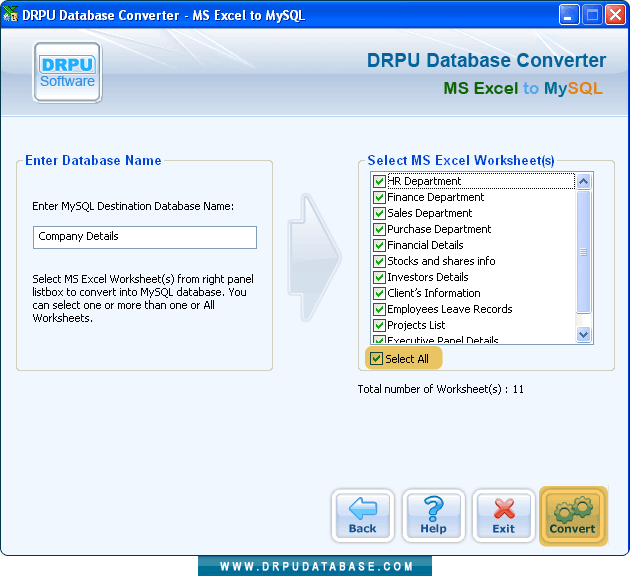The image size is (630, 576).
Task: Click the 'Select MS Excel Worksheet(s)' group heading
Action: pyautogui.click(x=461, y=160)
